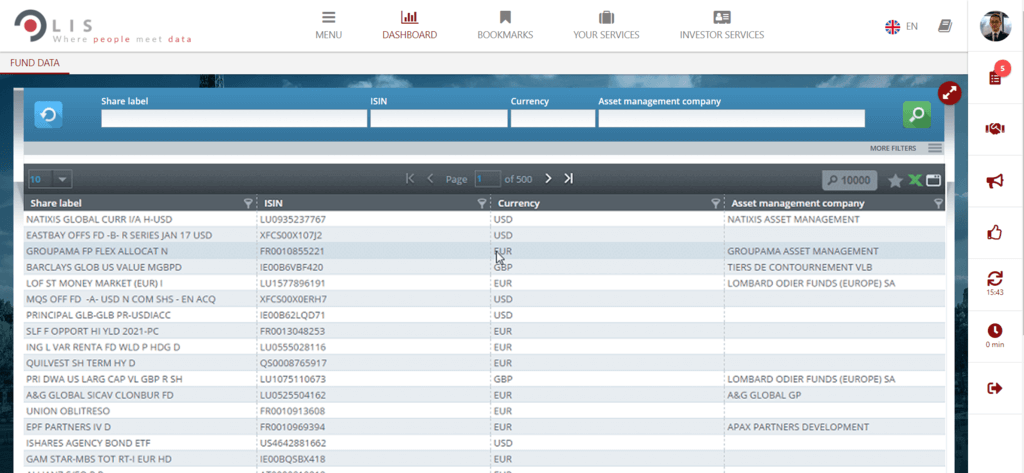
Task: Export grid using the Excel icon
Action: (915, 180)
